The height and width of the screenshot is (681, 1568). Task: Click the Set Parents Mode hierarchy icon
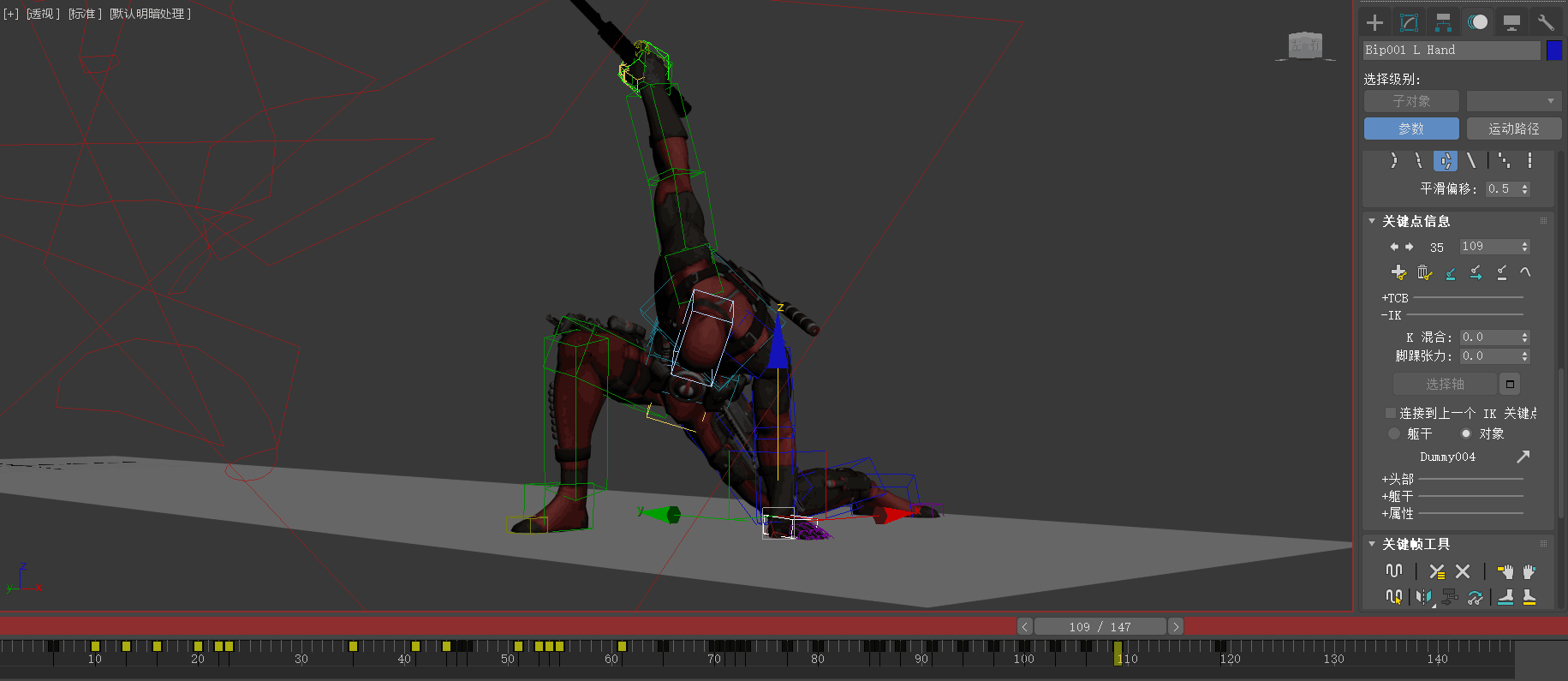(1450, 596)
